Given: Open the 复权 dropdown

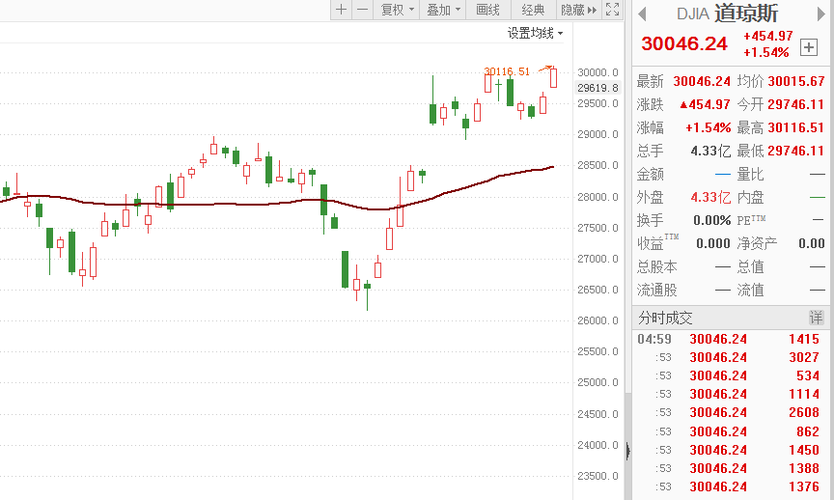Looking at the screenshot, I should [397, 10].
